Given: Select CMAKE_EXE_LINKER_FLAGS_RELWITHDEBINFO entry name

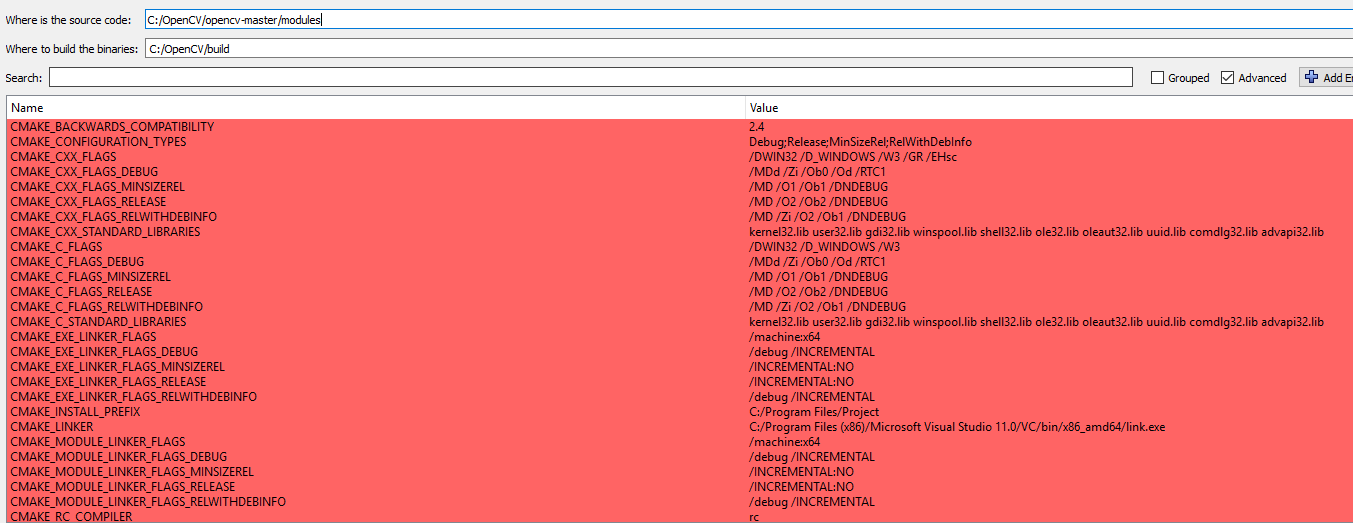Looking at the screenshot, I should click(x=133, y=397).
